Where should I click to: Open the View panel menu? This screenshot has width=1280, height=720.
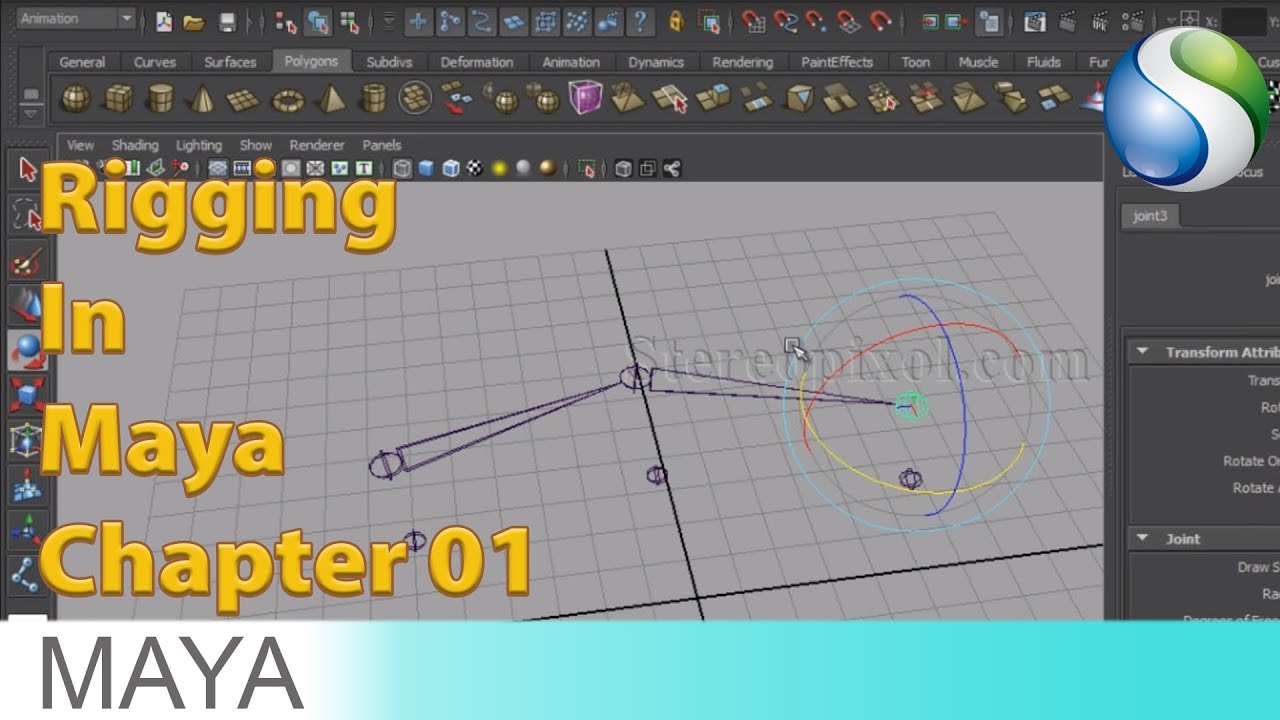[80, 145]
